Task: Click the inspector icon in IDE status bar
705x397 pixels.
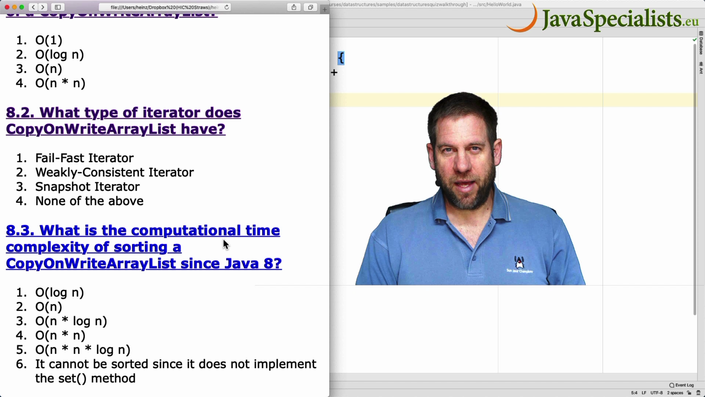Action: click(x=698, y=393)
